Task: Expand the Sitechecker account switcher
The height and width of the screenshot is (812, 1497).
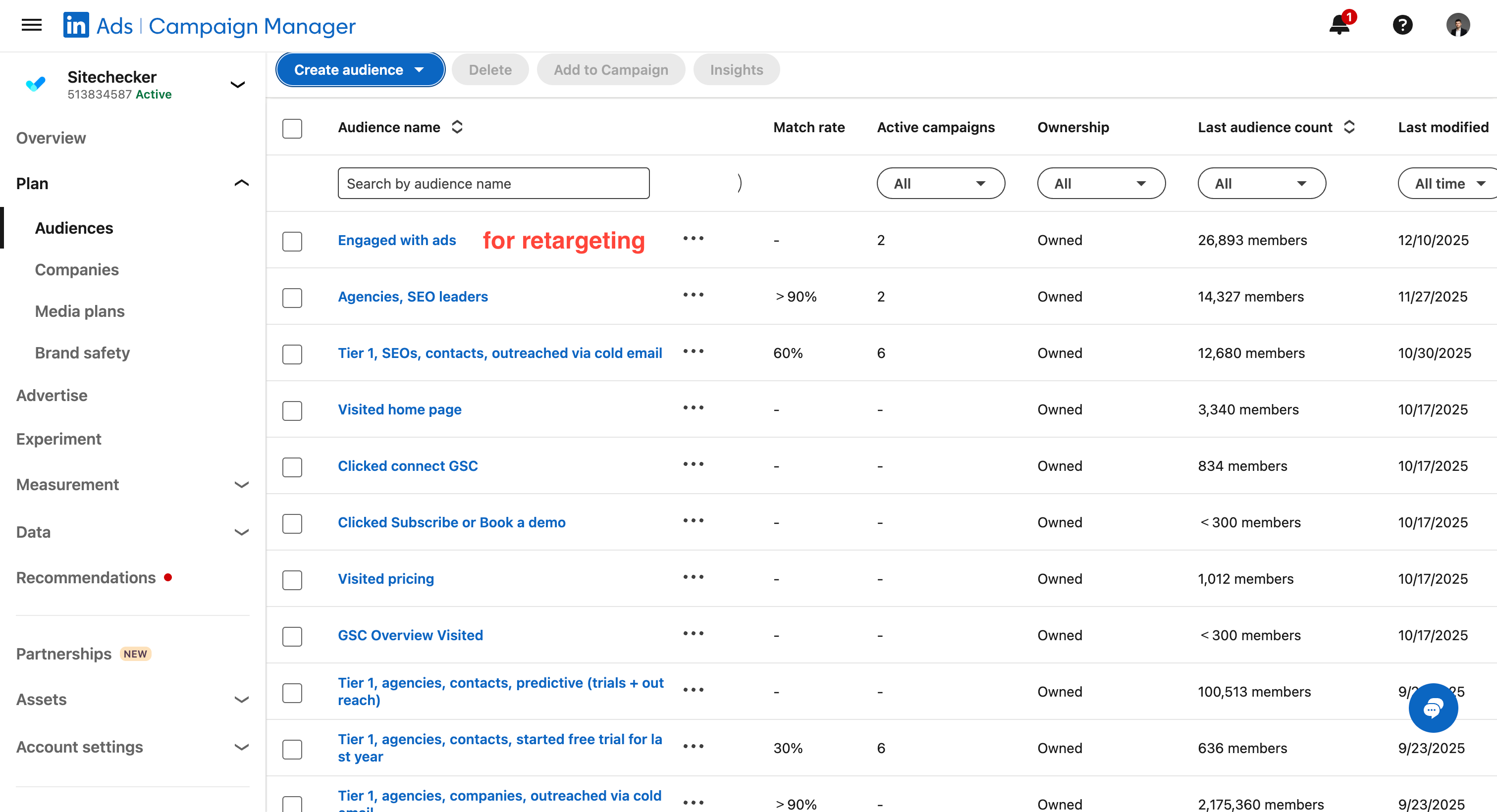Action: click(x=238, y=85)
